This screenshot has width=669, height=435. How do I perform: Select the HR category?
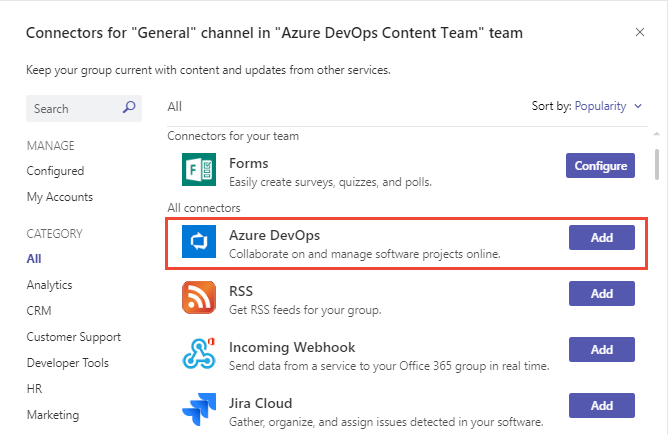click(34, 389)
